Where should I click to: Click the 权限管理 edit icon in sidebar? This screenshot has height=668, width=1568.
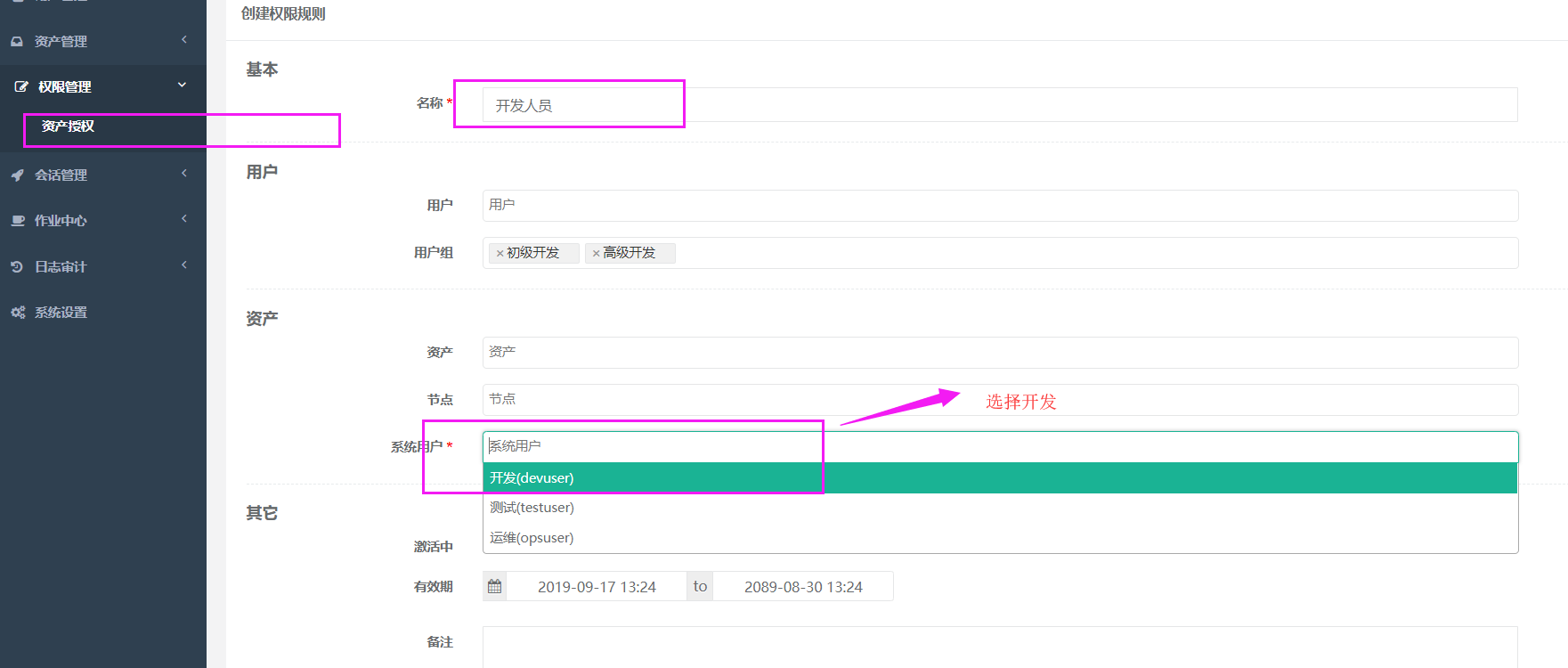tap(21, 86)
